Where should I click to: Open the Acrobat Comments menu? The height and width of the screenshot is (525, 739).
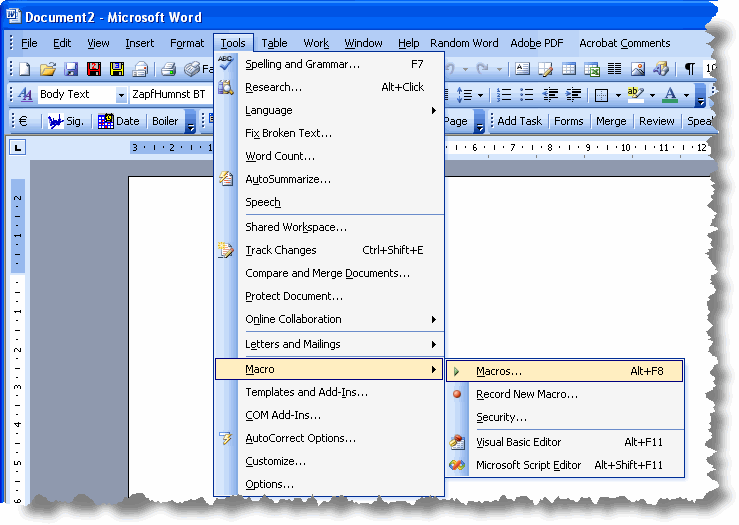pos(624,43)
